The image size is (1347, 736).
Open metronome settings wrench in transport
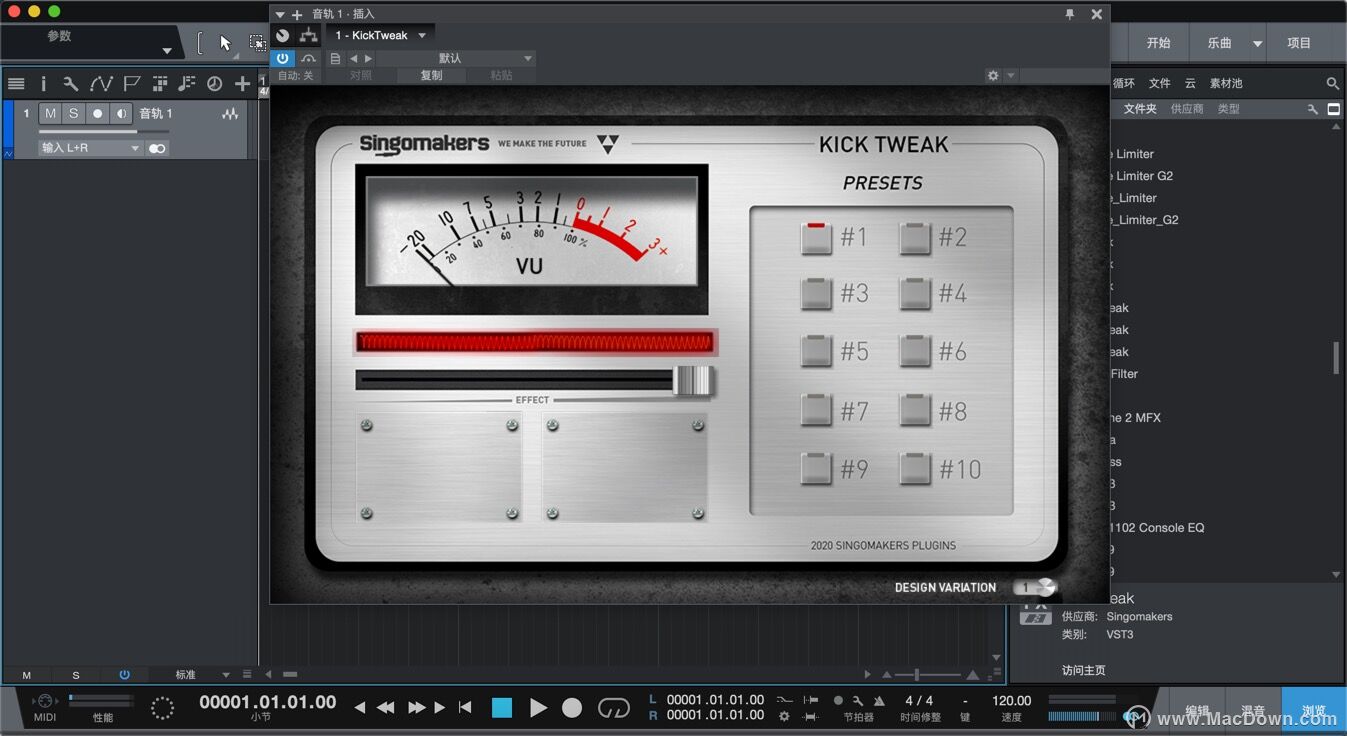coord(860,700)
